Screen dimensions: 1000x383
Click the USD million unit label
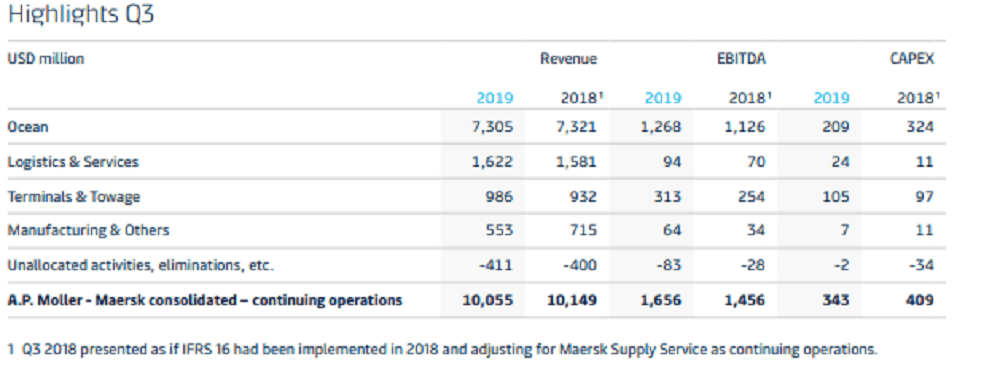(x=46, y=59)
